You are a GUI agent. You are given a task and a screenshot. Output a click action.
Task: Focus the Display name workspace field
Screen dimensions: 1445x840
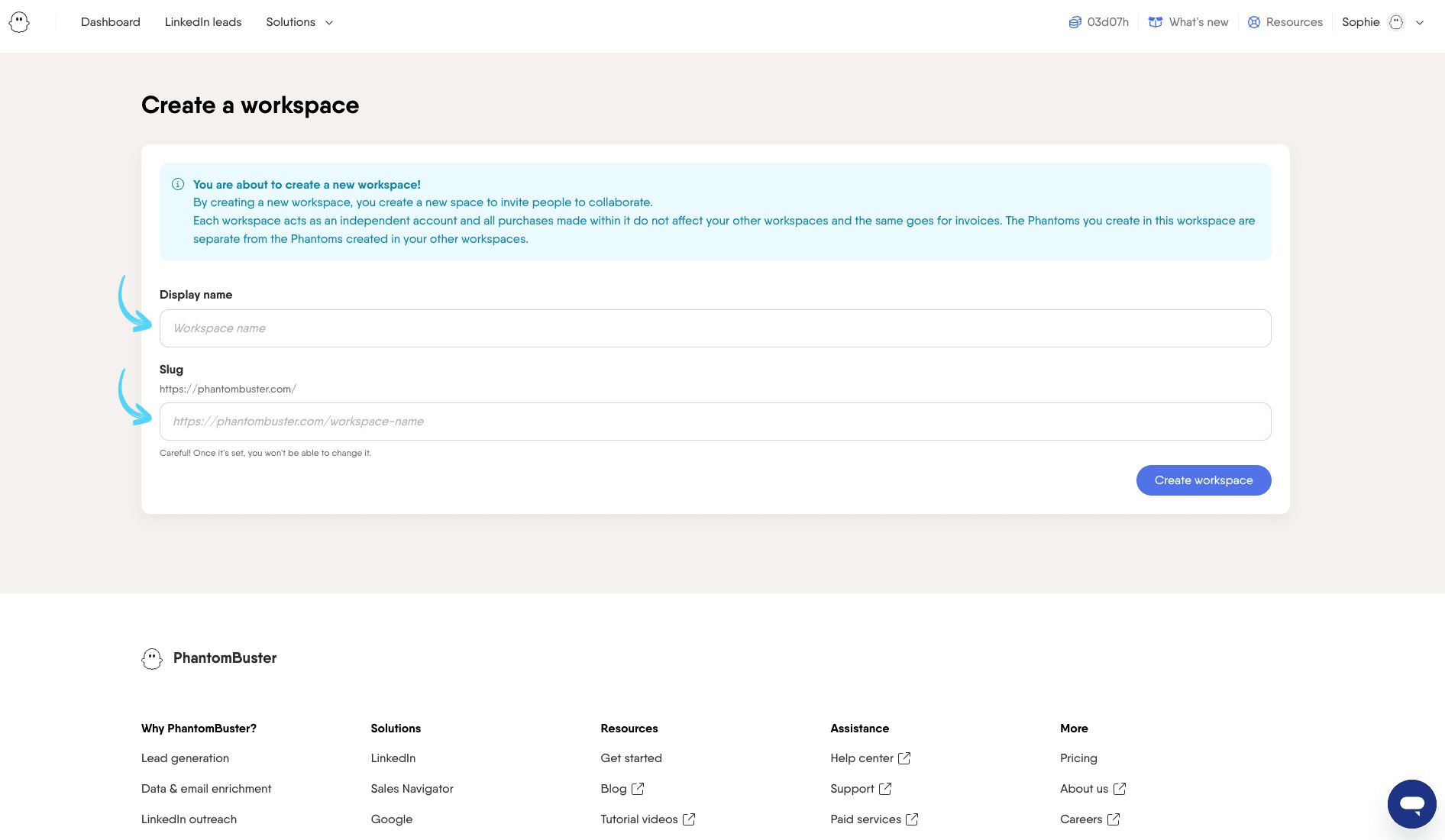(715, 328)
